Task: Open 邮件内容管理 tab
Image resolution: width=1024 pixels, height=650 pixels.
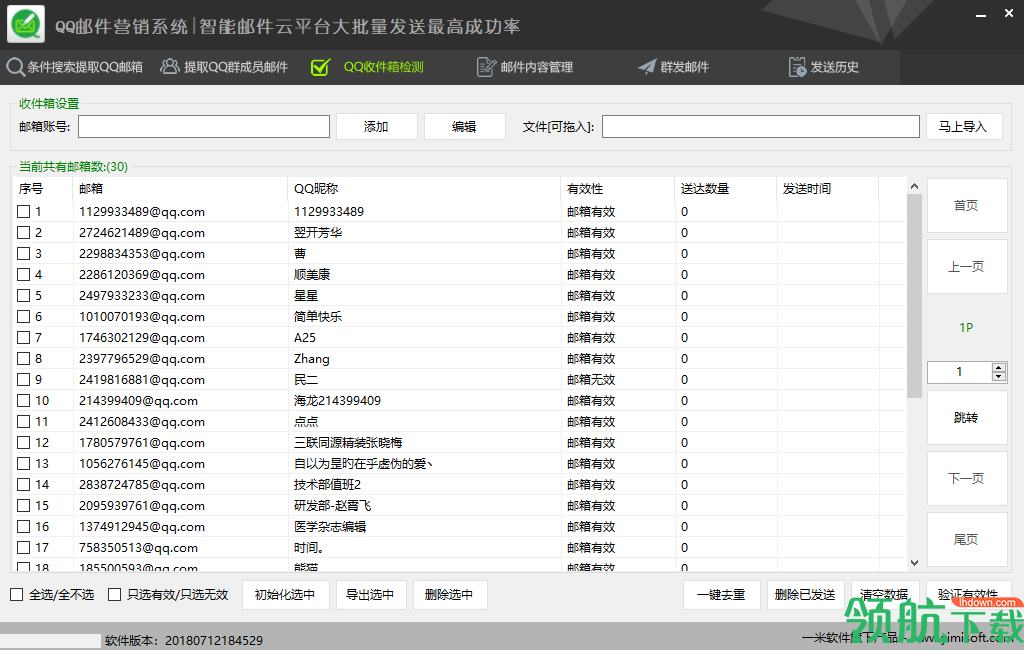Action: click(537, 67)
